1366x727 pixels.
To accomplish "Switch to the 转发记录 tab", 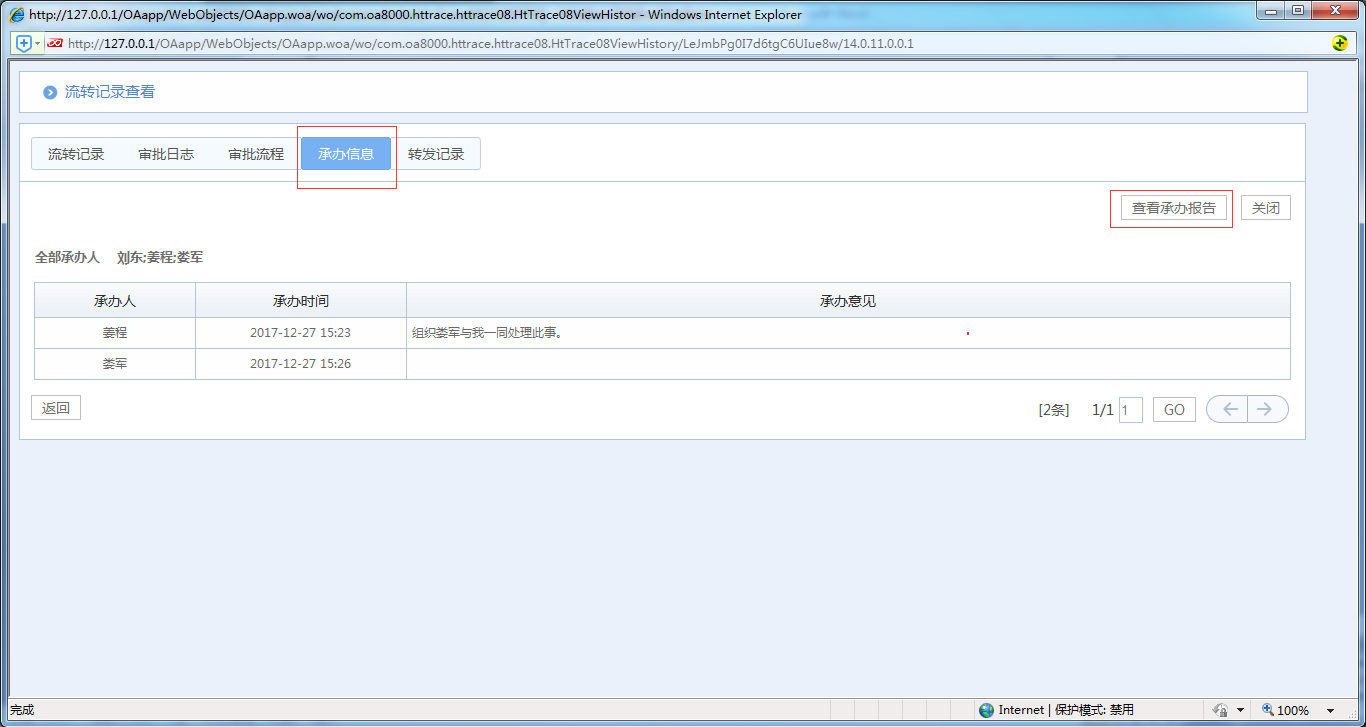I will 436,154.
